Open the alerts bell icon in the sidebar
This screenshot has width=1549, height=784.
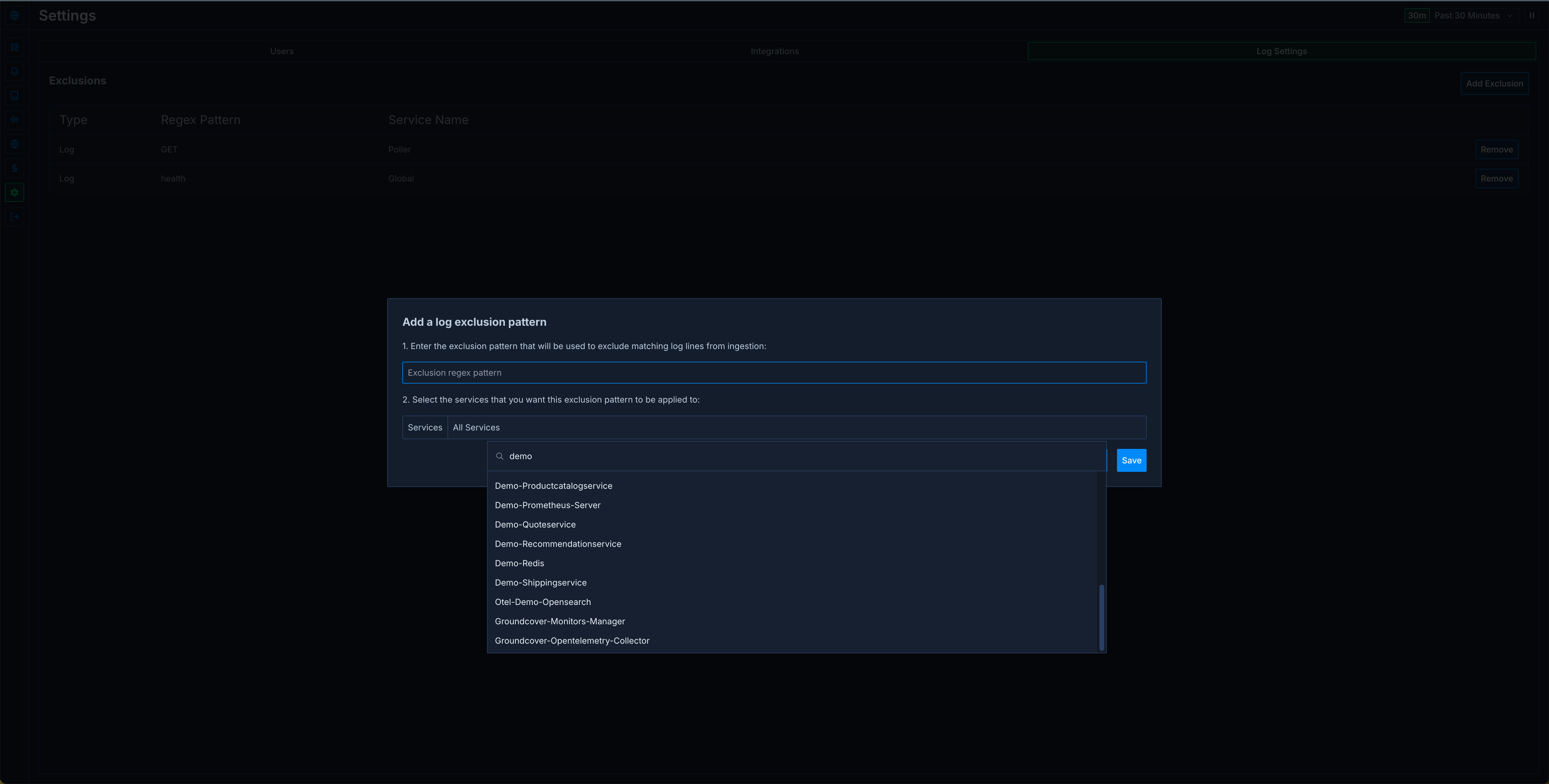(15, 71)
